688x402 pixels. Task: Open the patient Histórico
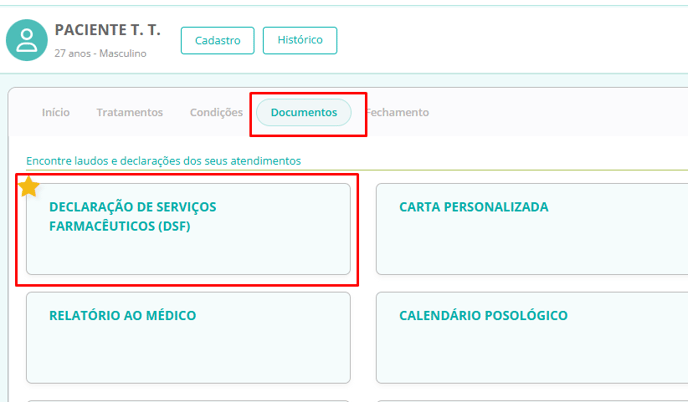click(299, 40)
